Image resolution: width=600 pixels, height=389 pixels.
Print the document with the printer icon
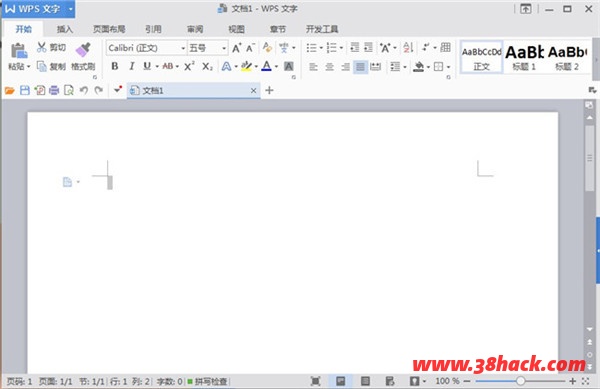click(x=54, y=91)
